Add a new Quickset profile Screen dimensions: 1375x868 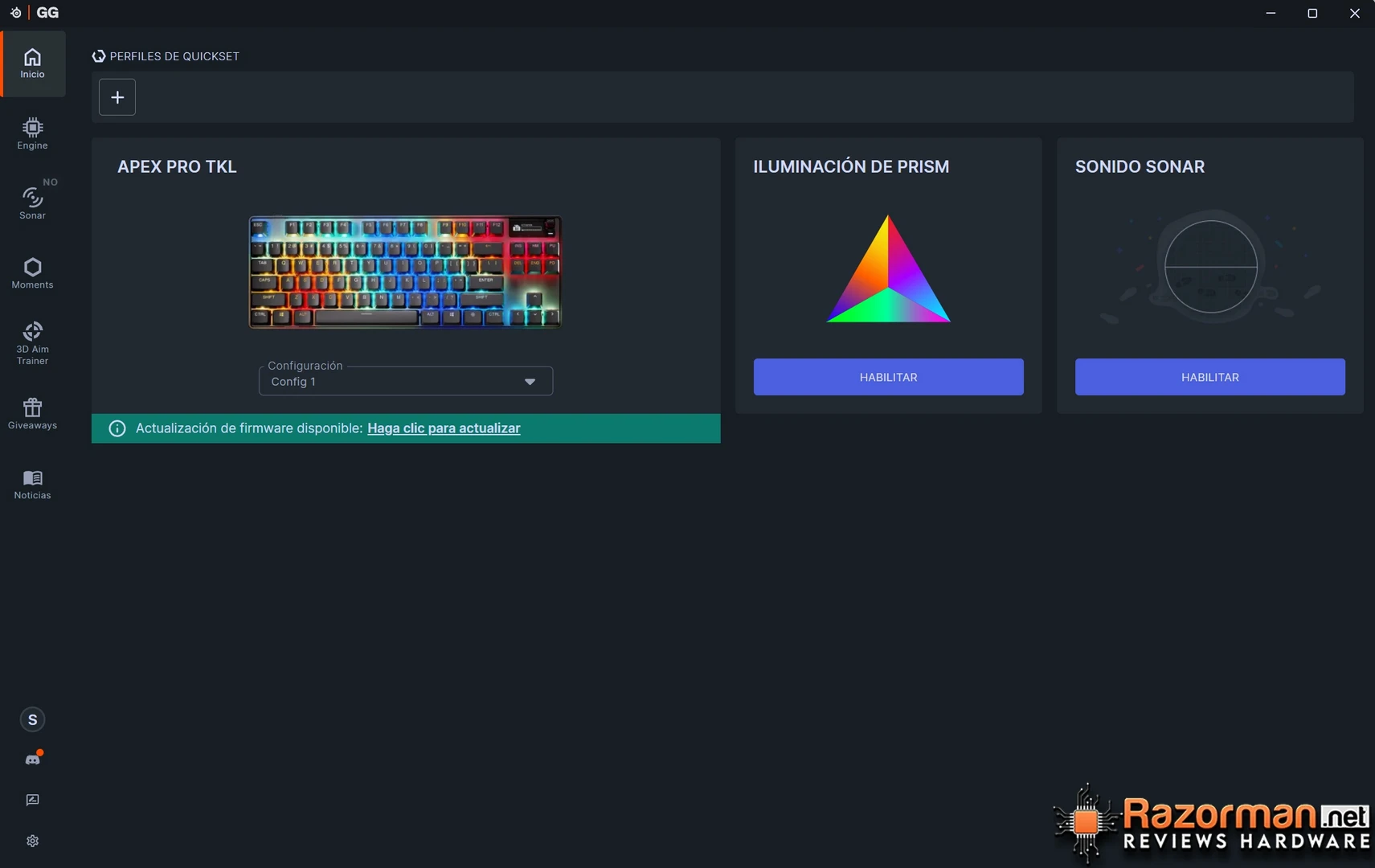tap(117, 97)
